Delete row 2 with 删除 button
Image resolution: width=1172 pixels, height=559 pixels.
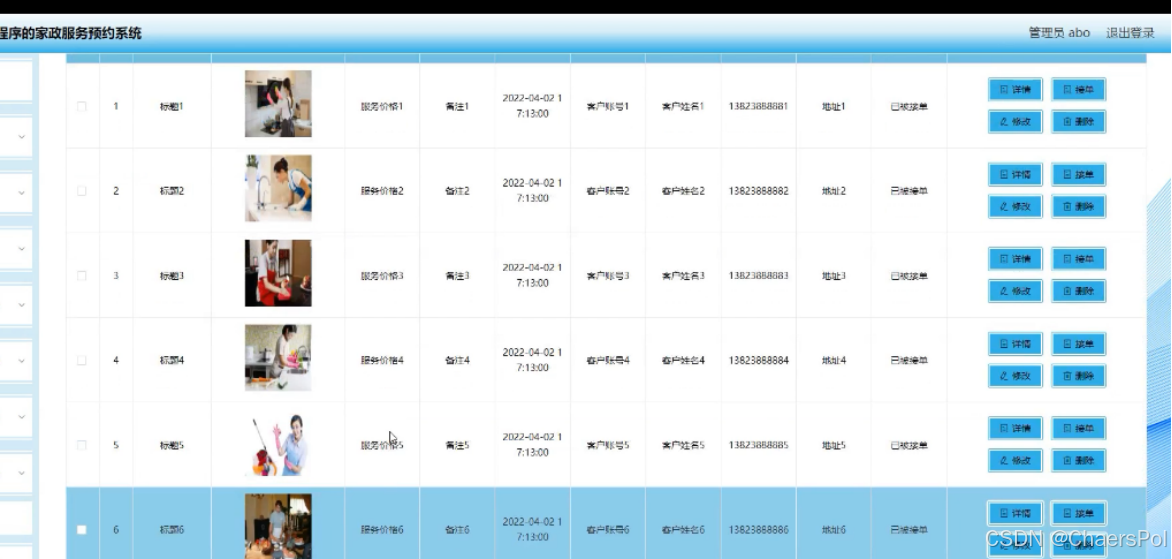pos(1079,206)
